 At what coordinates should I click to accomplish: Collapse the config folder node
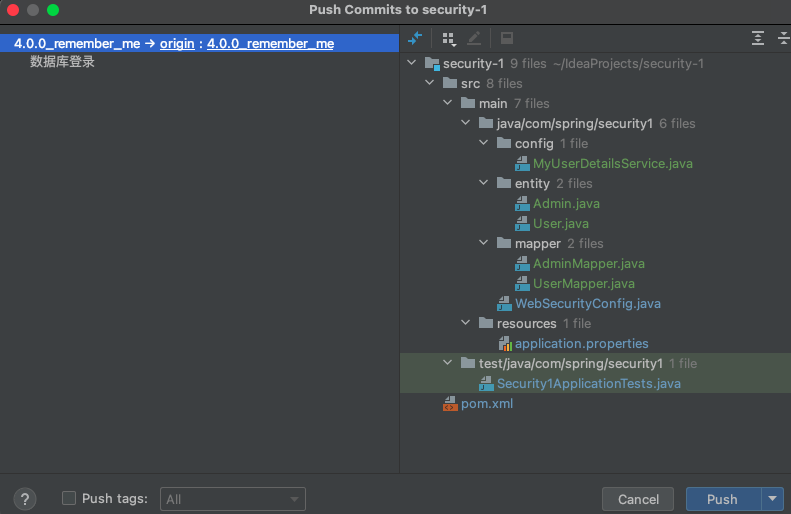[x=484, y=143]
